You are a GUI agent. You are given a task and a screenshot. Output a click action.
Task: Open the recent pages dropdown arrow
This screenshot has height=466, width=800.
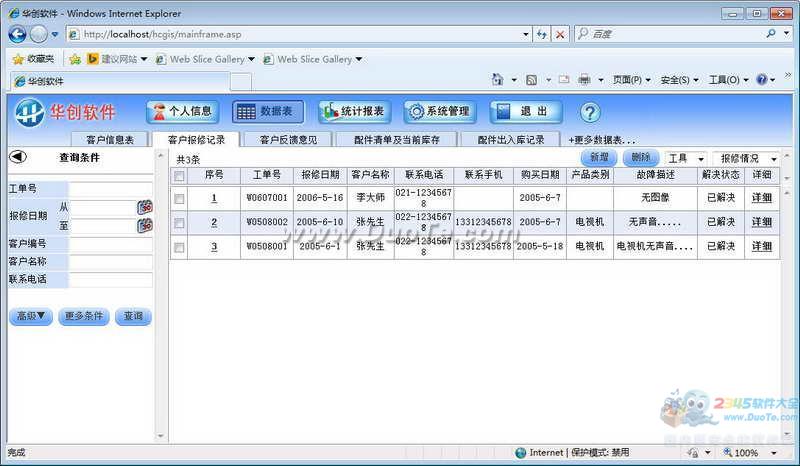[x=55, y=34]
